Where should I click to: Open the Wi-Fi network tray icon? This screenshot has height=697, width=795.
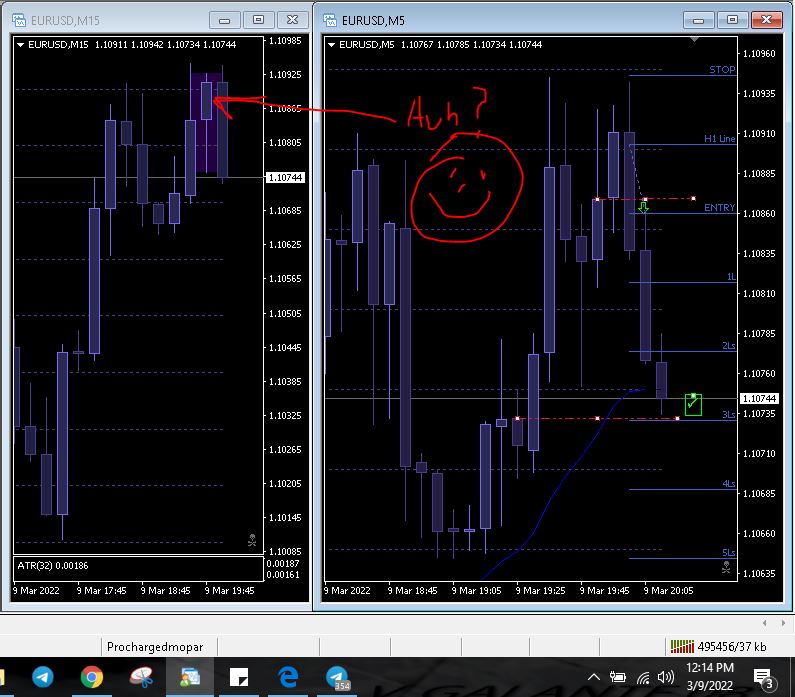coord(643,677)
